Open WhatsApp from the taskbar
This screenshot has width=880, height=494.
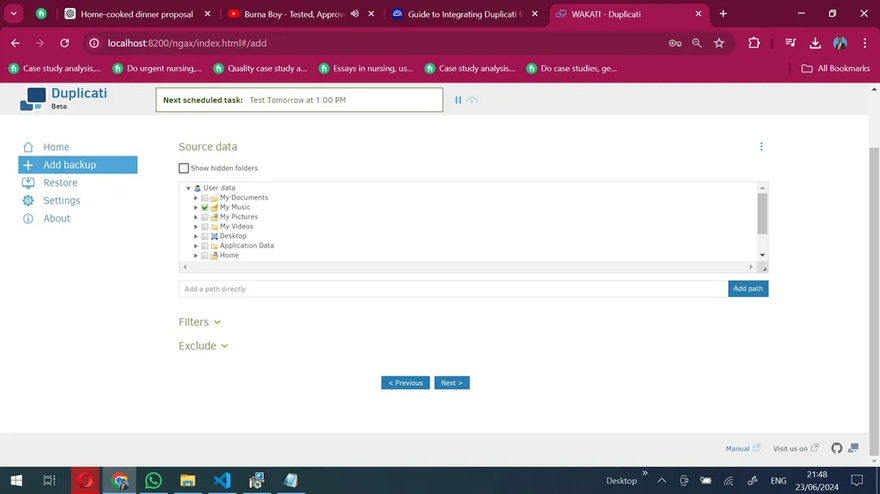[x=153, y=481]
